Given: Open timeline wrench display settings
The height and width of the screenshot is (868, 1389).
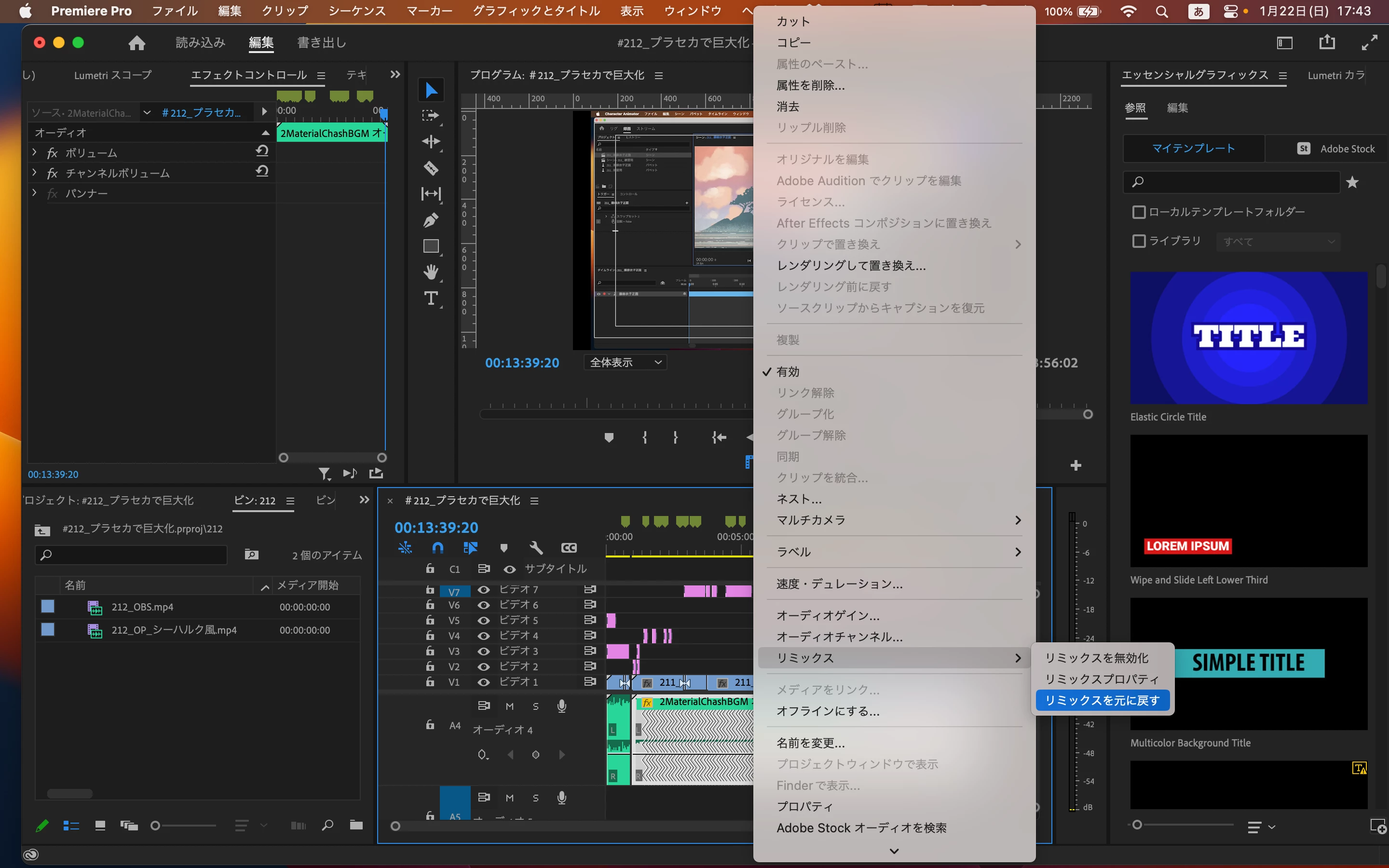Looking at the screenshot, I should click(535, 548).
